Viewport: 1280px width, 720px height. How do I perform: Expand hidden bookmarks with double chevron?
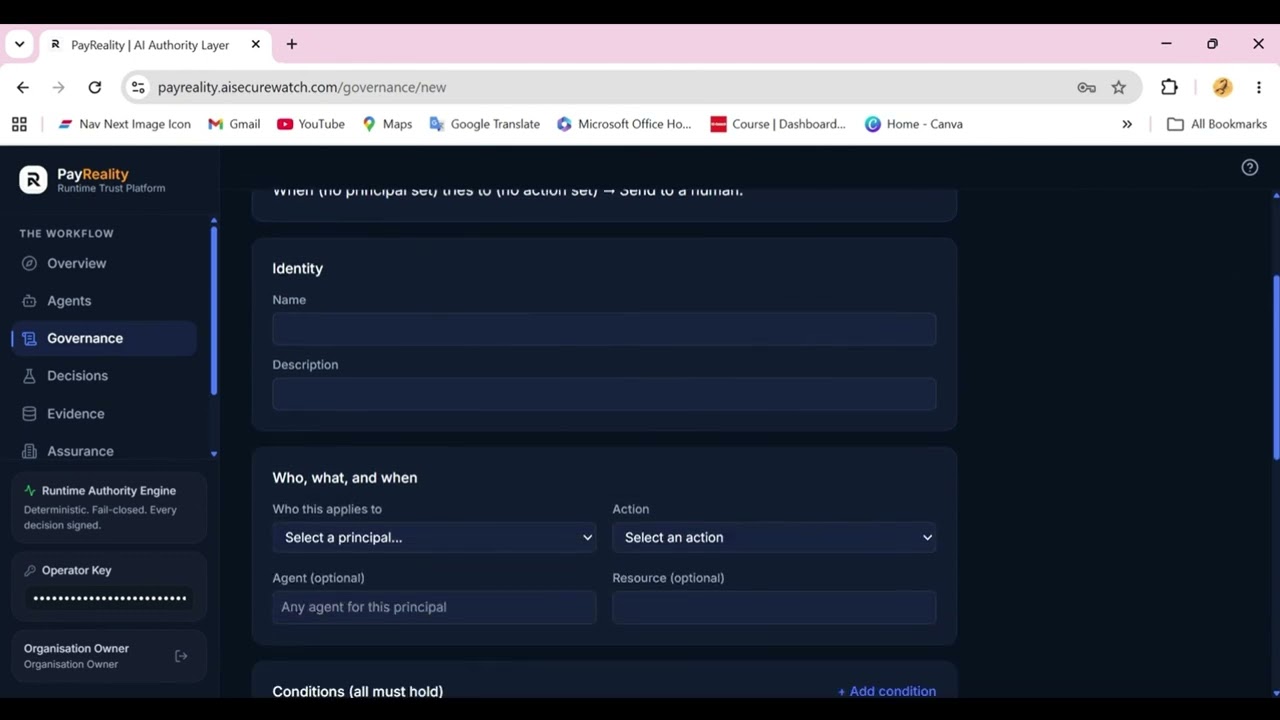(x=1127, y=124)
